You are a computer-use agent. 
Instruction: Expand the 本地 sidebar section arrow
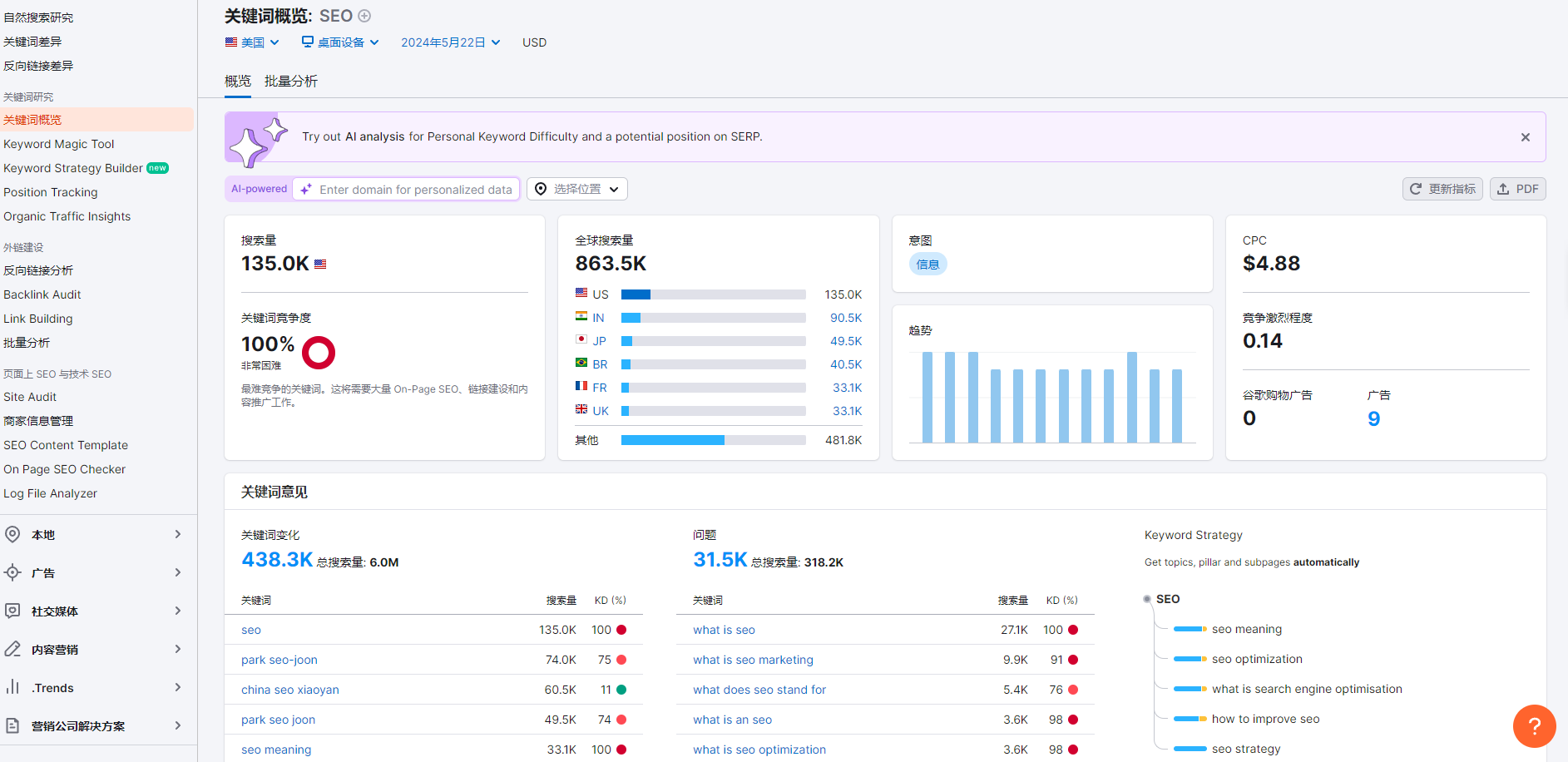pos(178,534)
